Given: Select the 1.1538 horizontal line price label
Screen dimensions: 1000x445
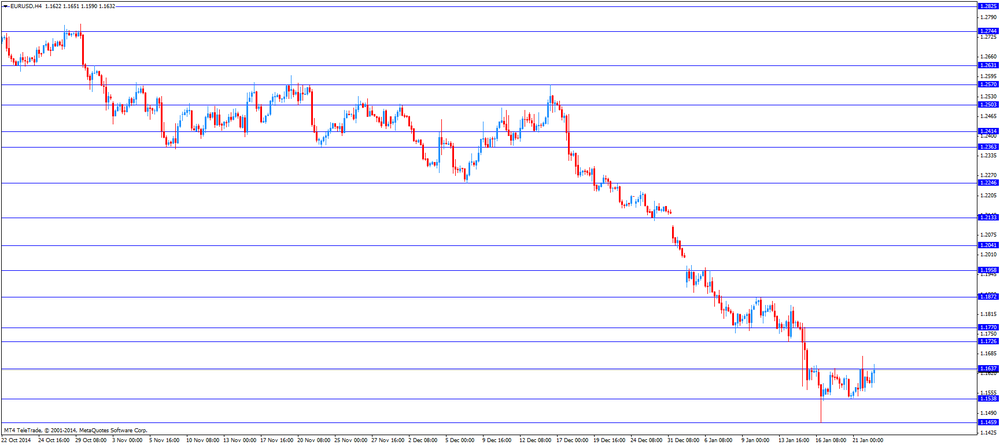Looking at the screenshot, I should point(988,398).
